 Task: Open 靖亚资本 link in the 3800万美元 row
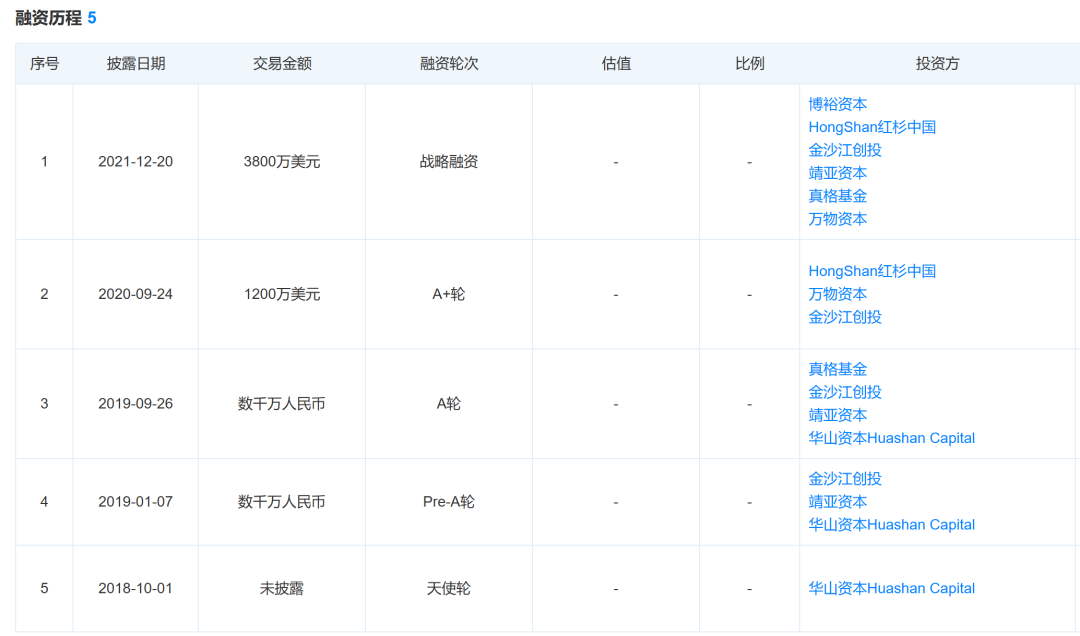click(837, 173)
